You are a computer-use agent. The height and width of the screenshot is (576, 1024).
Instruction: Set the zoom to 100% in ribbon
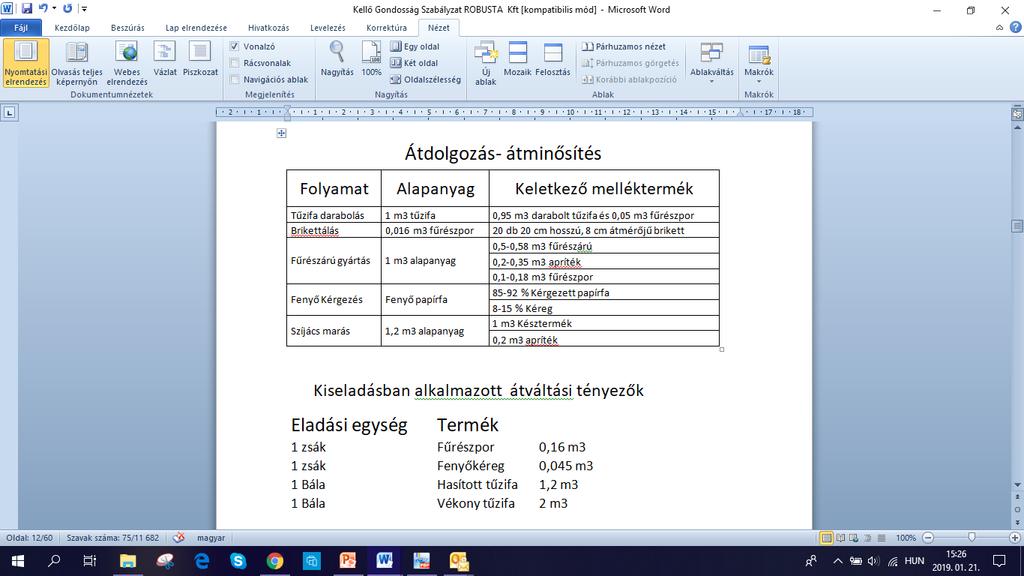[x=372, y=59]
